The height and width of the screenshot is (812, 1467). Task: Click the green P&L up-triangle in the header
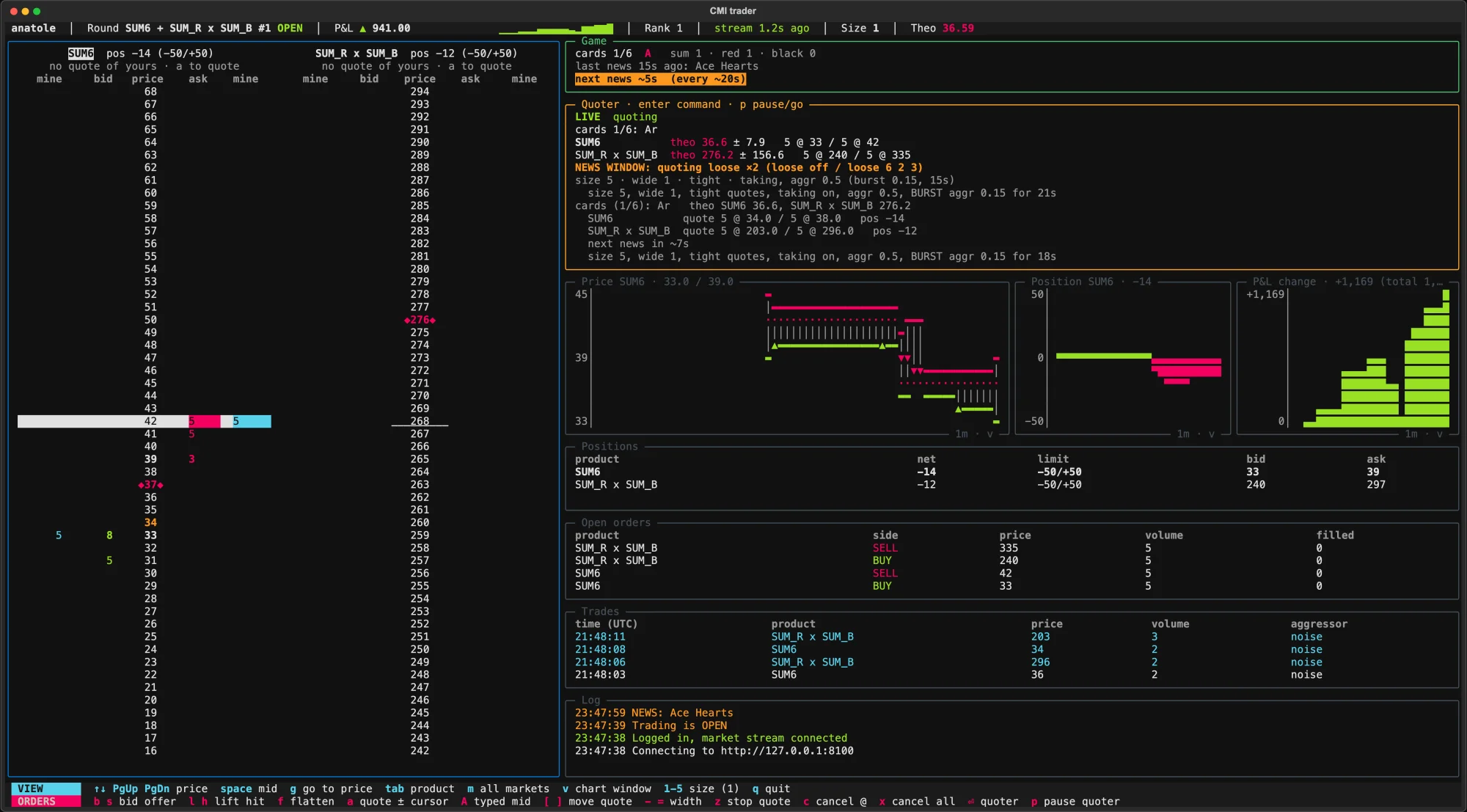coord(362,29)
